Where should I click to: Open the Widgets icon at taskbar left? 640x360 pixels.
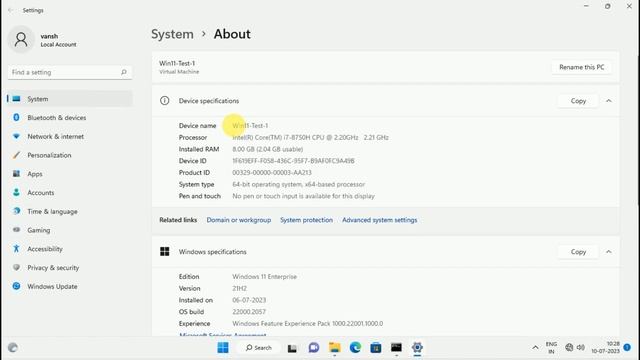[13, 348]
